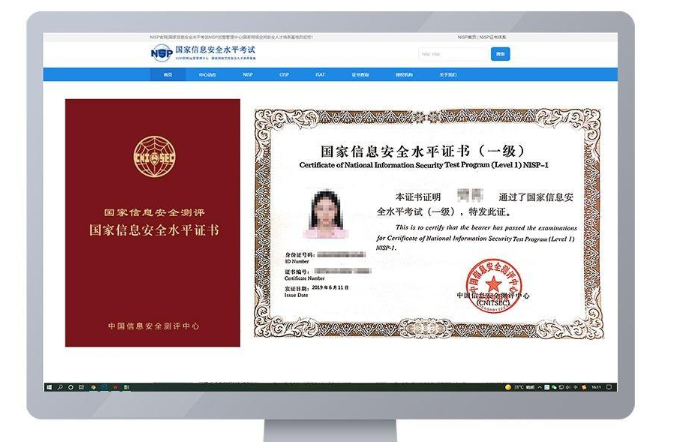Click the NISP logo in the site header
The width and height of the screenshot is (692, 442).
[x=161, y=53]
